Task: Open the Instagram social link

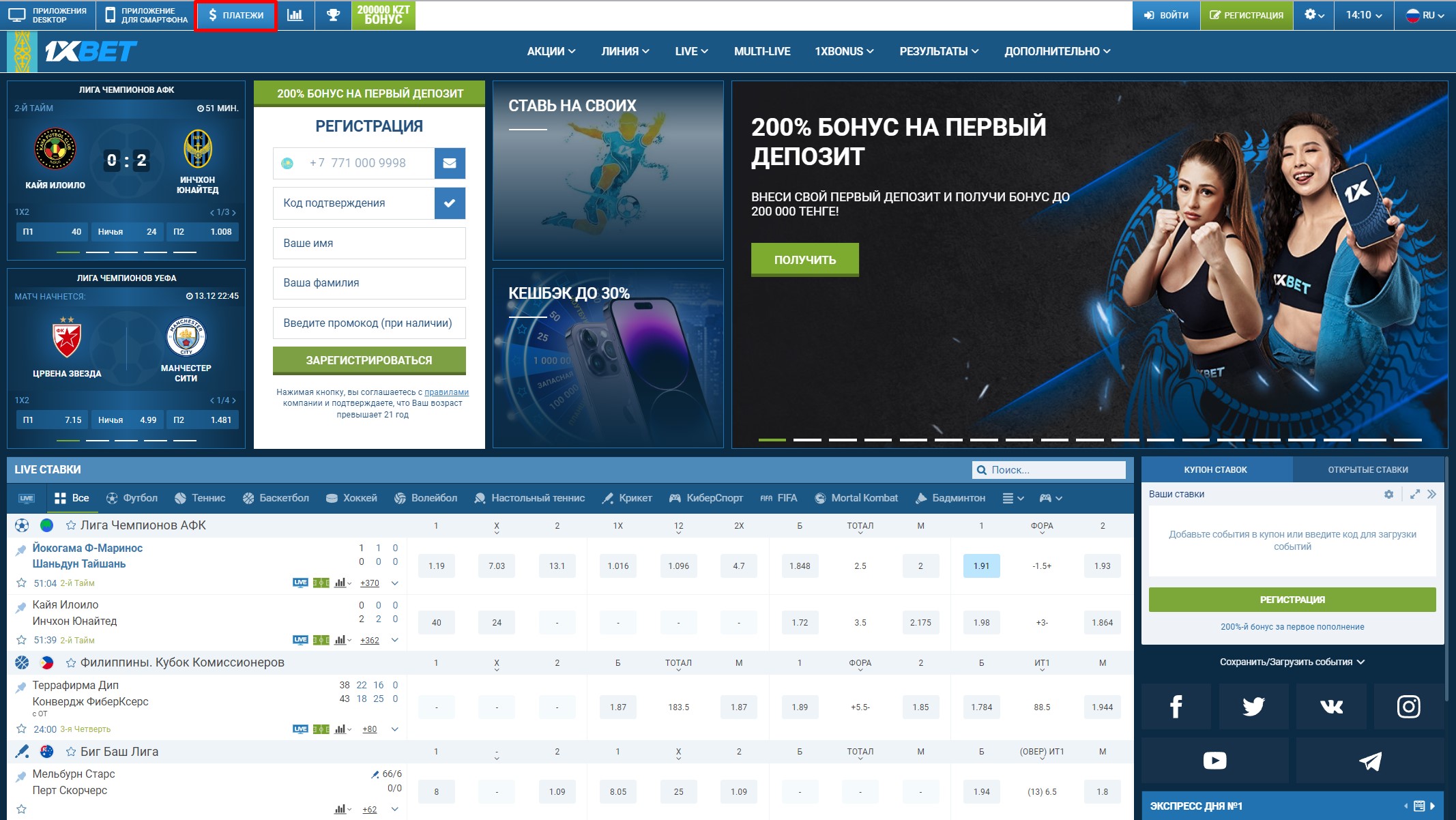Action: coord(1408,707)
